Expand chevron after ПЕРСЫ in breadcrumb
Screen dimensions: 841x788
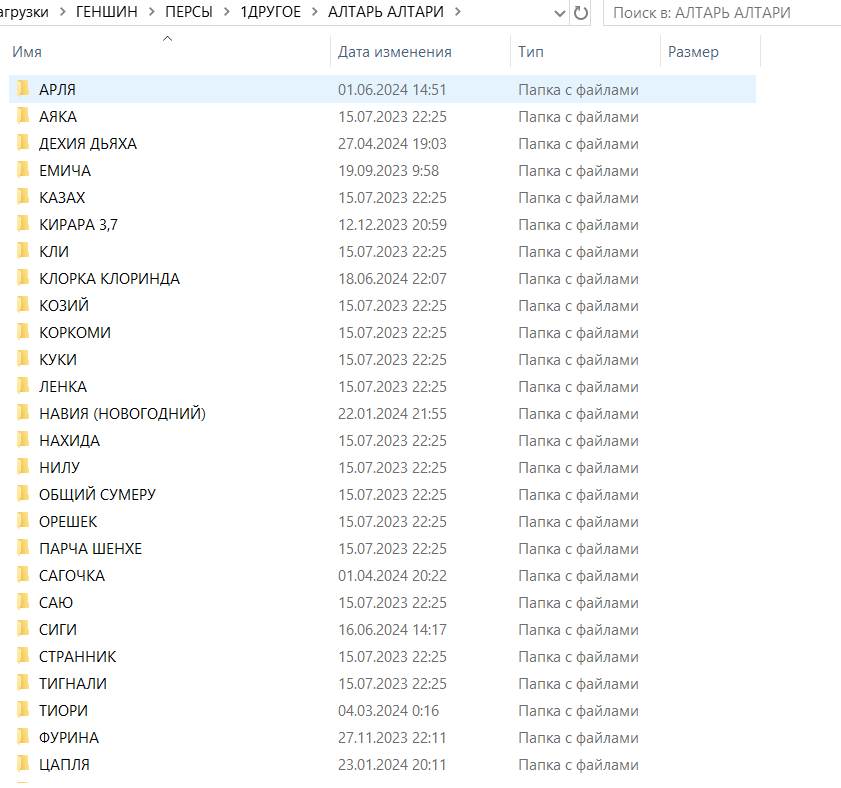point(226,12)
